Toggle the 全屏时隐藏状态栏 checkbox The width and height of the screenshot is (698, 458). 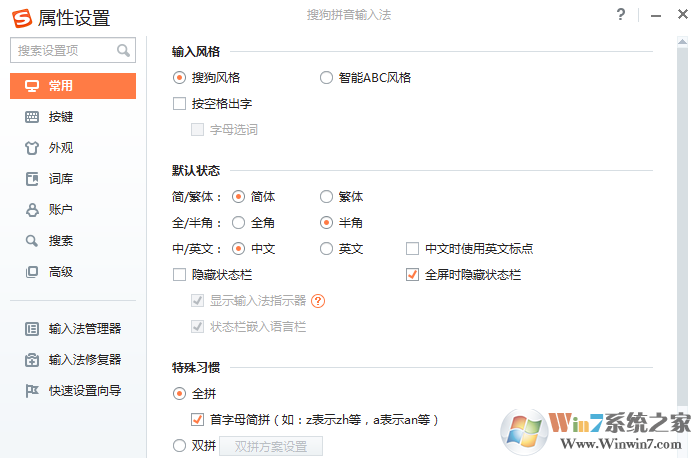click(x=412, y=274)
